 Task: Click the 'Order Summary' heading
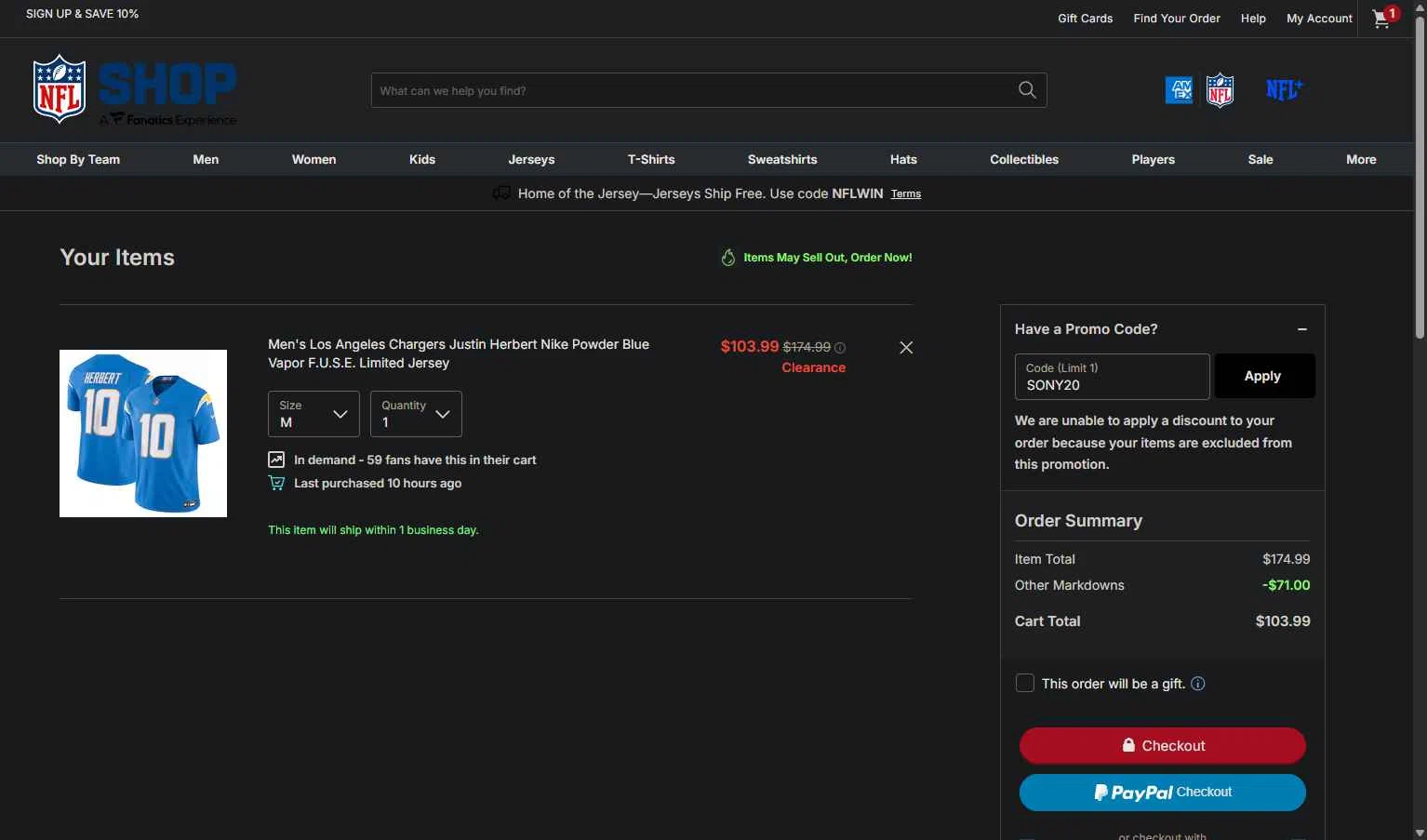(x=1078, y=521)
